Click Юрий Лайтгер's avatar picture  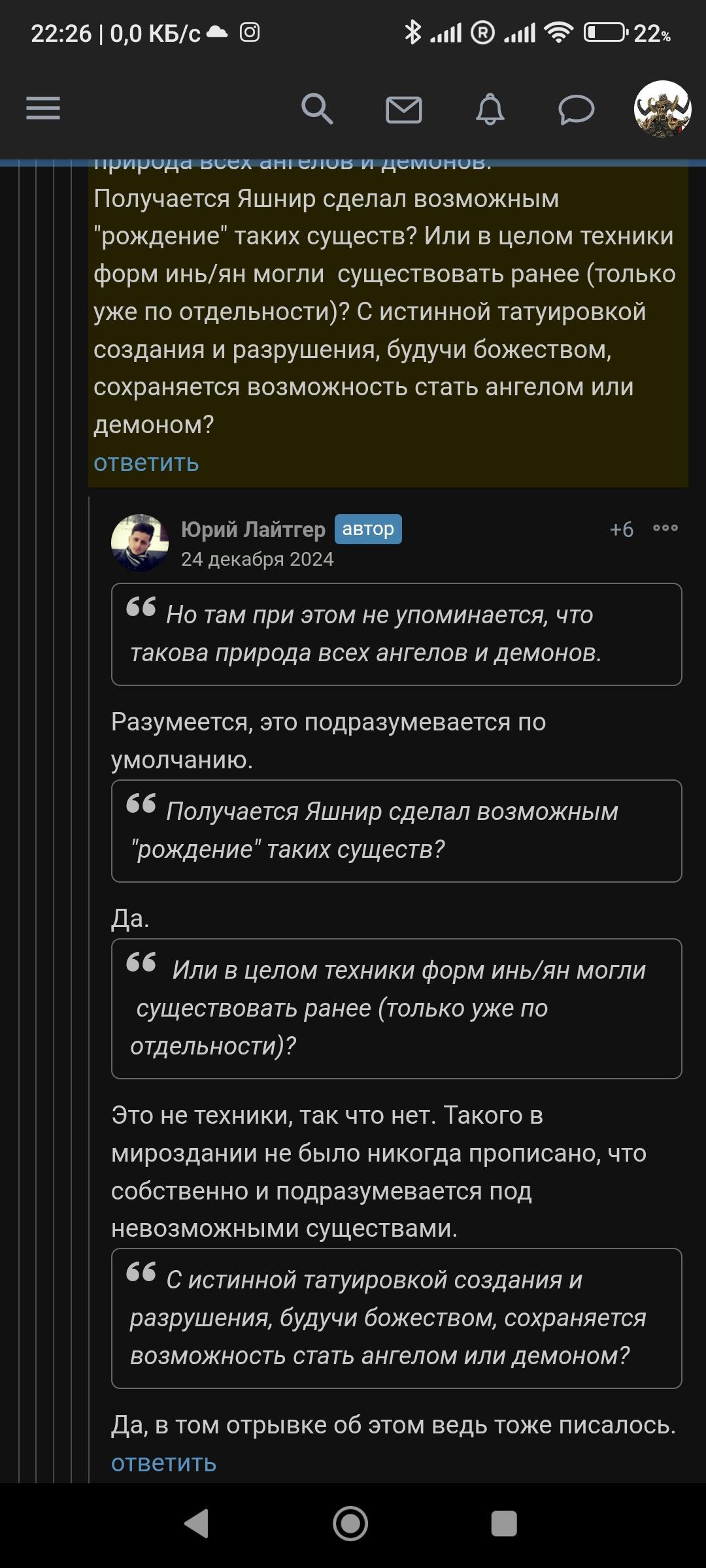tap(140, 543)
